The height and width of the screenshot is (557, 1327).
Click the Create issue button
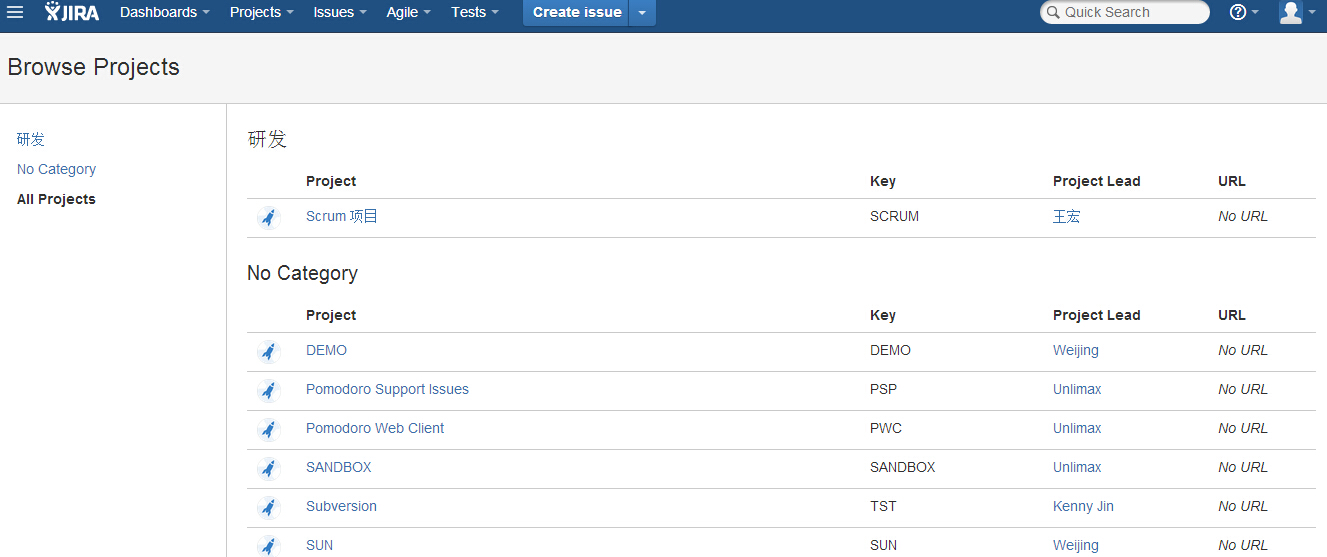pyautogui.click(x=576, y=12)
